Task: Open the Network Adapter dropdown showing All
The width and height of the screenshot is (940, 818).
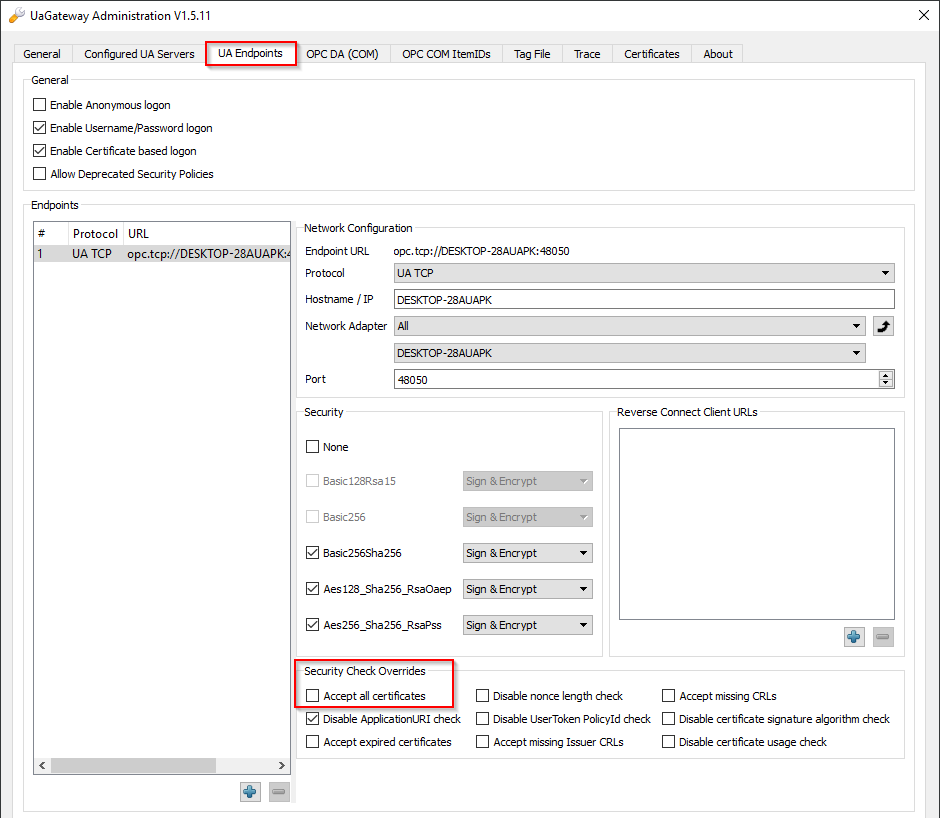Action: 629,326
